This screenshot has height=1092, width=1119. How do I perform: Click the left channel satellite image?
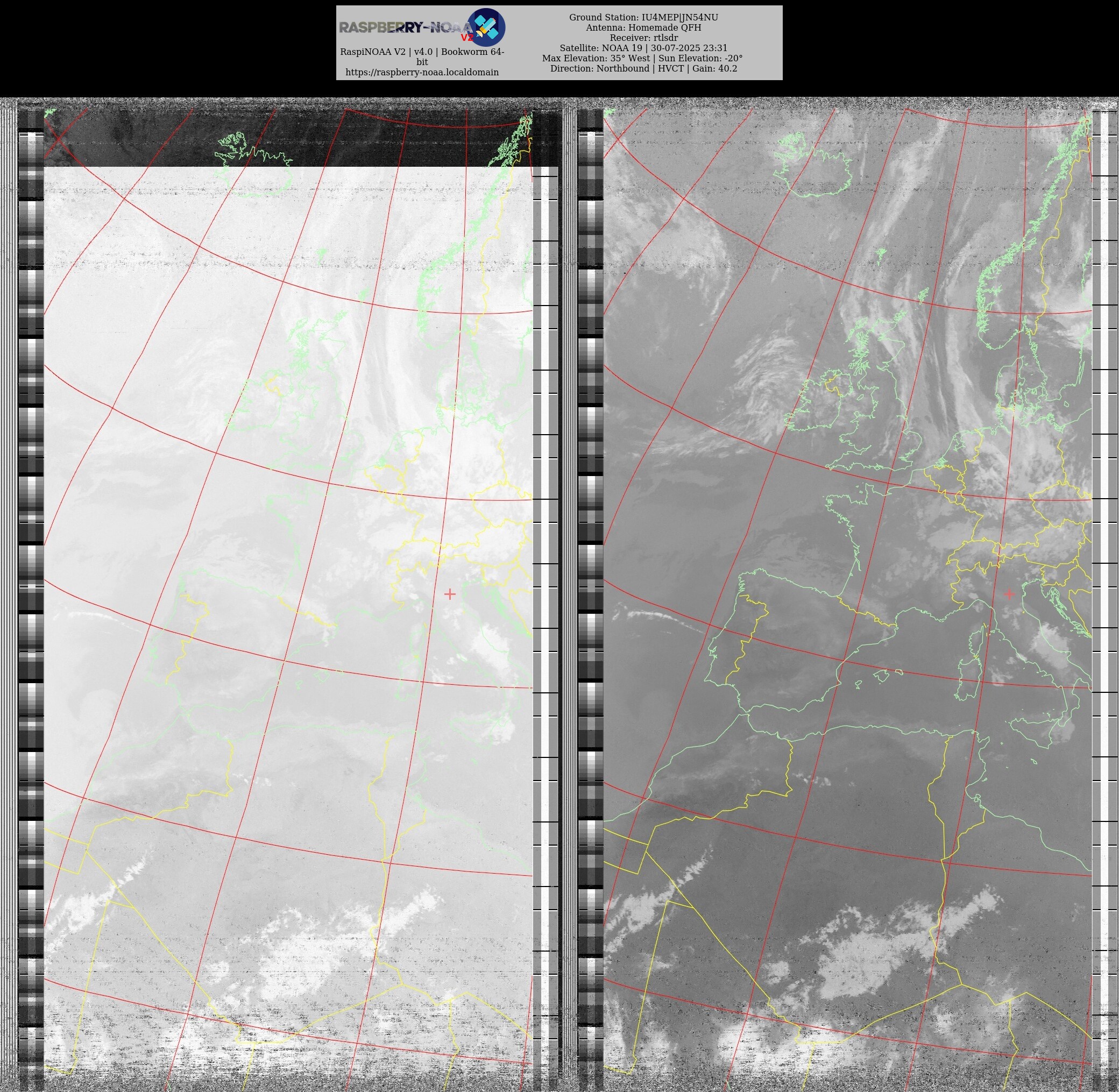(288, 599)
